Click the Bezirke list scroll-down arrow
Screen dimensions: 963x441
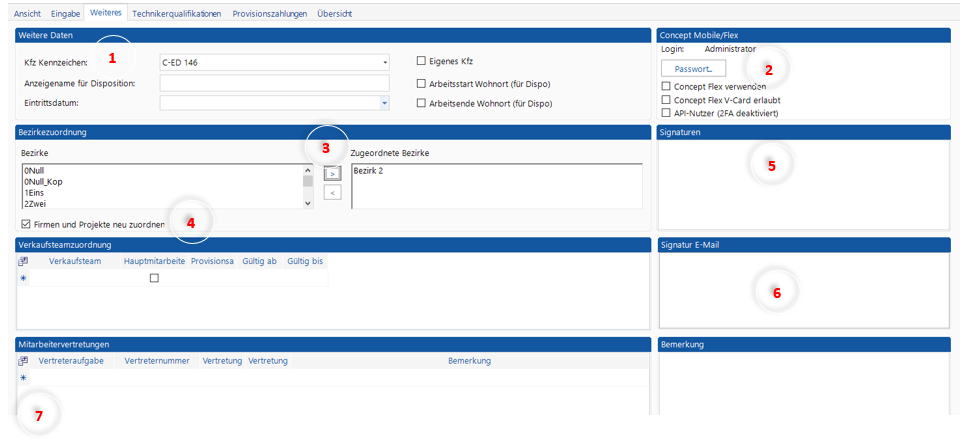(x=308, y=203)
